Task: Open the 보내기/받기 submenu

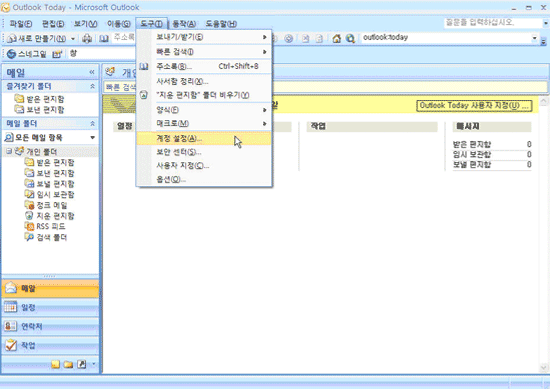Action: click(x=204, y=37)
